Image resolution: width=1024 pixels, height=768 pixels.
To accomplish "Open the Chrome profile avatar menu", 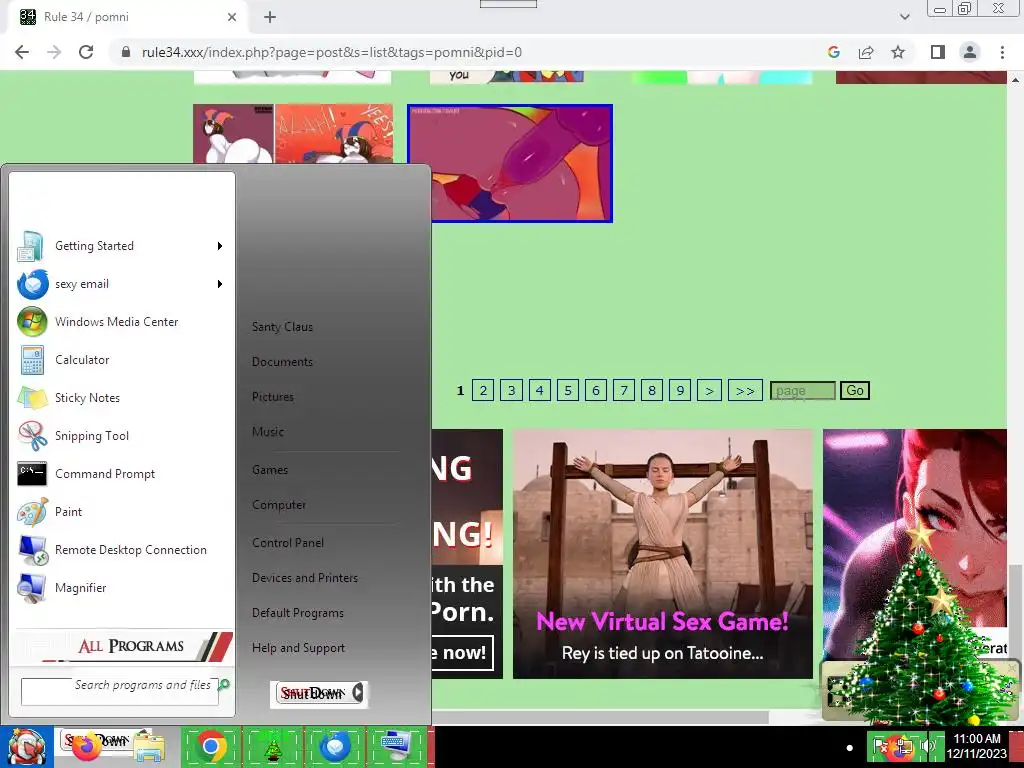I will tap(970, 52).
